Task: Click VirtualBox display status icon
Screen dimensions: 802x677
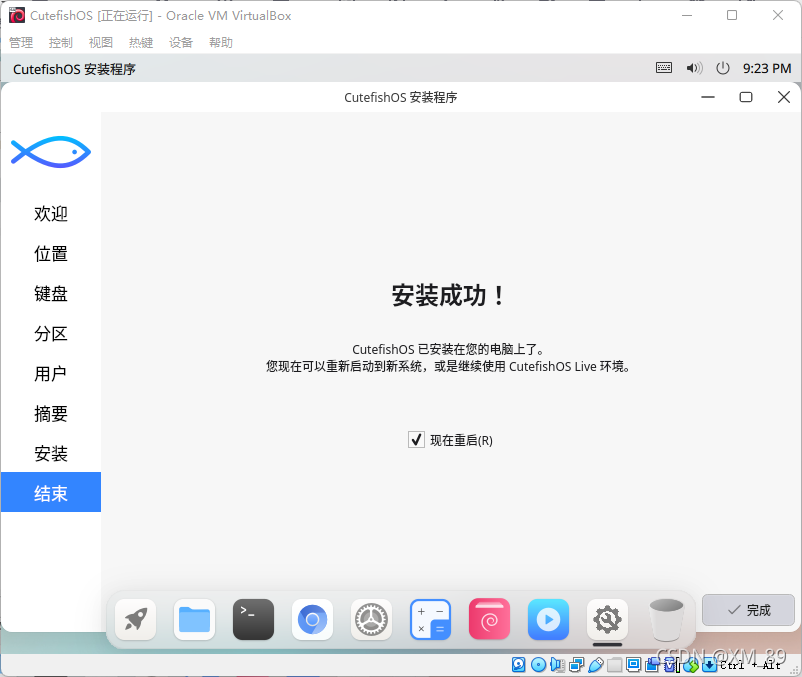Action: pos(634,664)
